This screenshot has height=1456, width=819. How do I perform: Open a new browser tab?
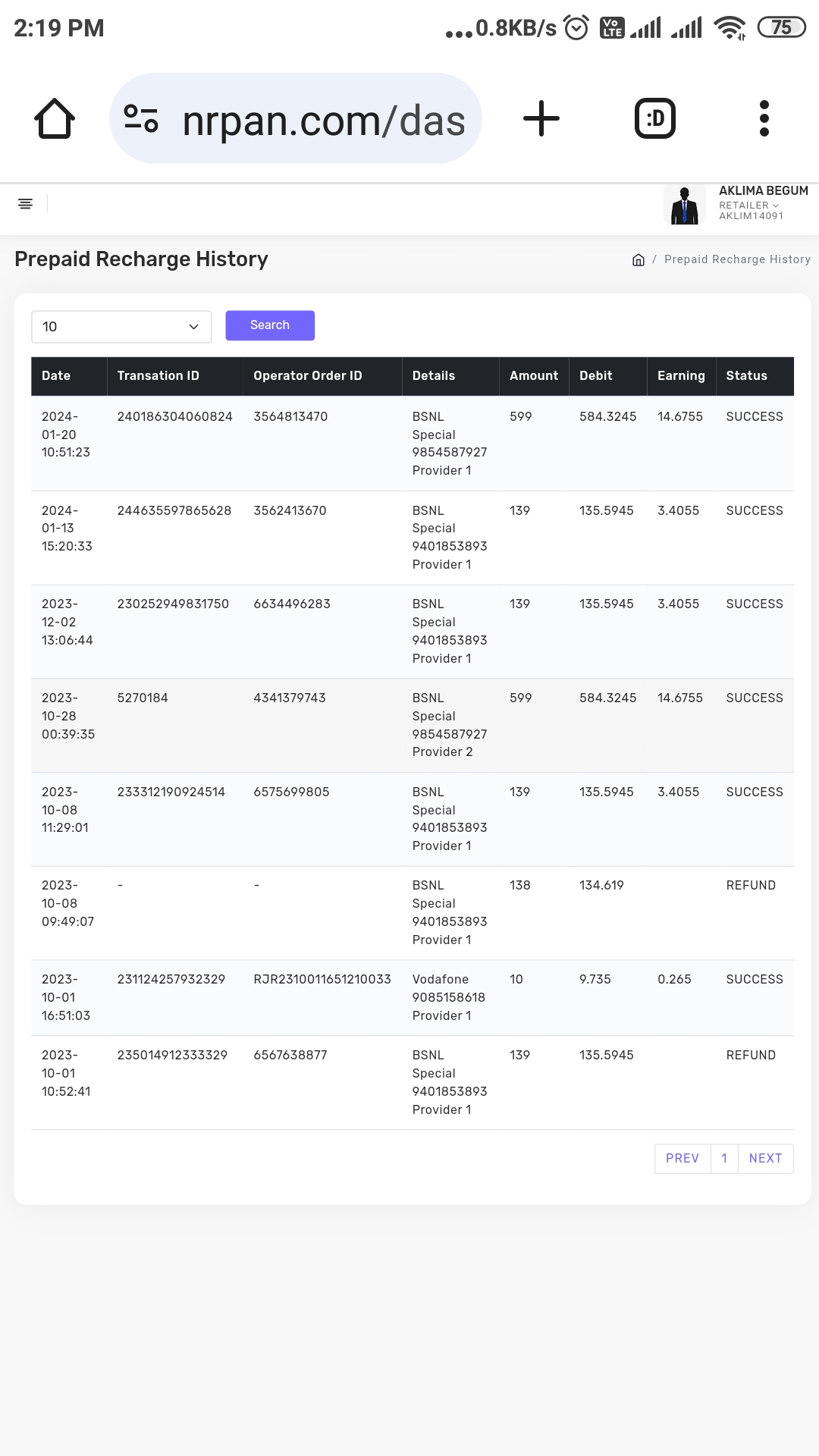tap(541, 119)
